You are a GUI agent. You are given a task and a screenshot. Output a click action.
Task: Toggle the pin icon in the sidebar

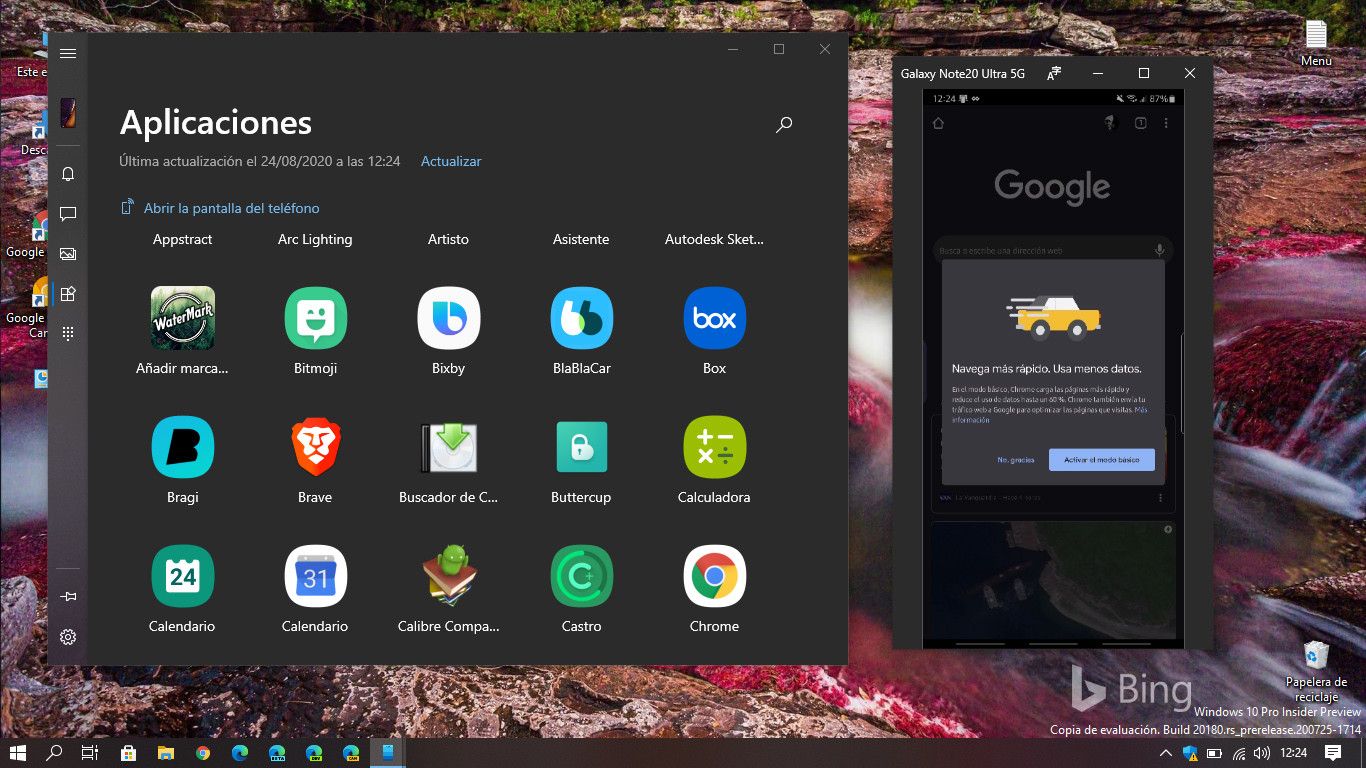click(x=68, y=597)
